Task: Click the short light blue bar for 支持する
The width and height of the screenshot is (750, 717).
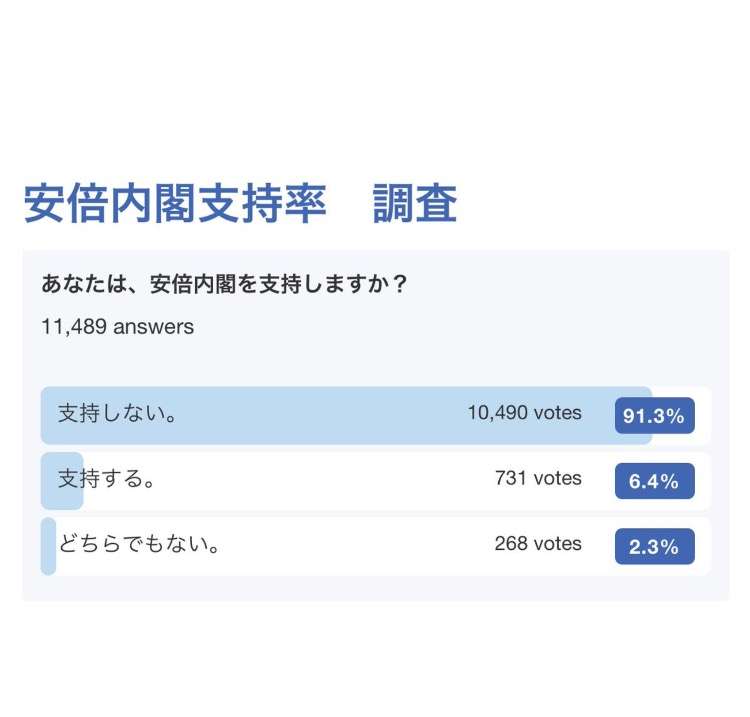Action: (62, 481)
